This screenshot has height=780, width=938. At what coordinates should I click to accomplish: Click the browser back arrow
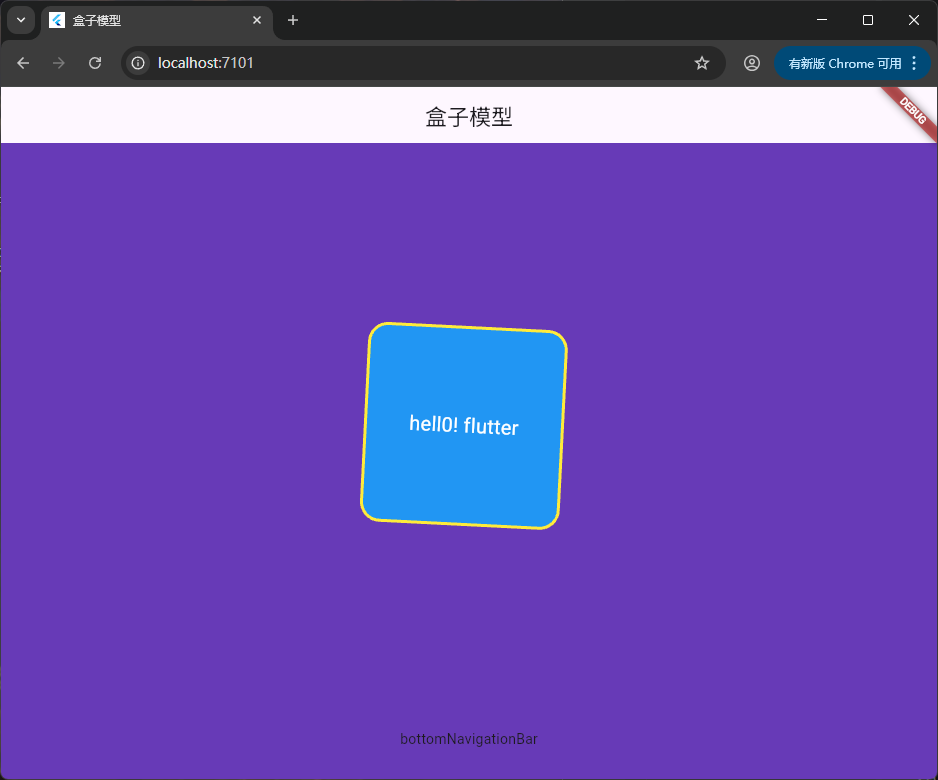click(23, 63)
